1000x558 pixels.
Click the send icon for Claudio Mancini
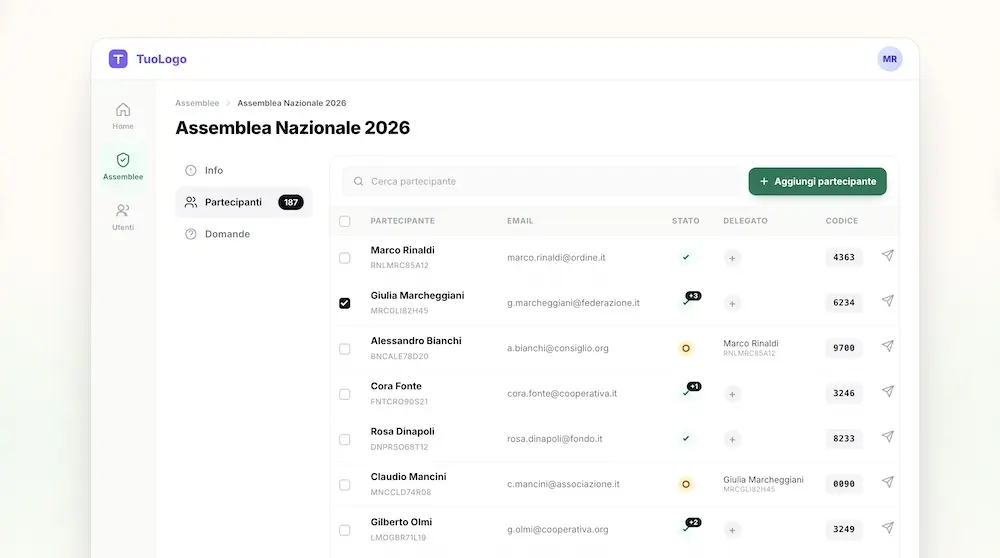(887, 483)
